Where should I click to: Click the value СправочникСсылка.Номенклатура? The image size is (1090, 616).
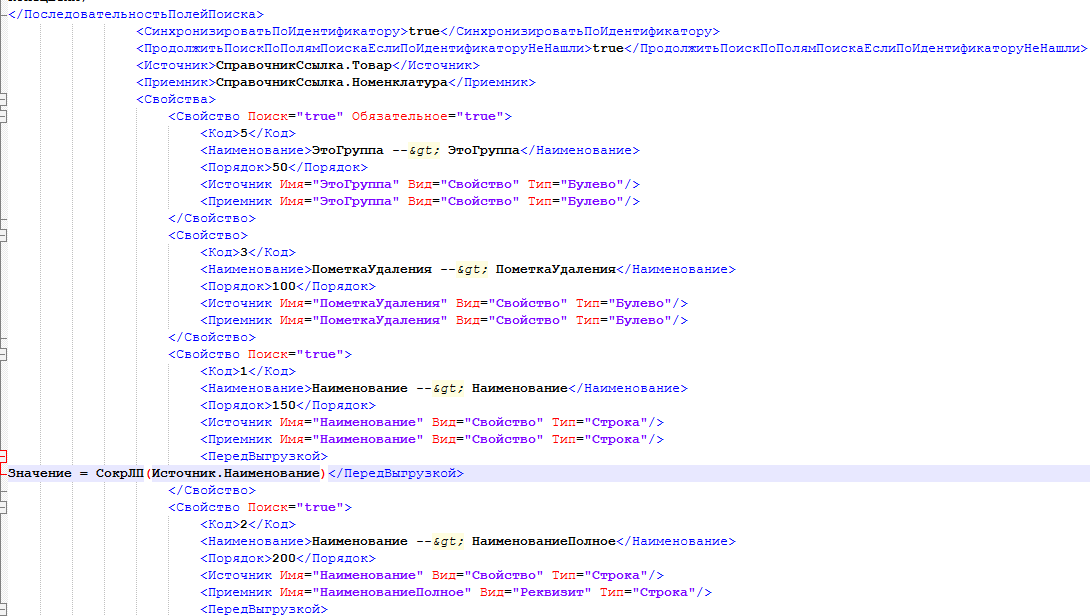click(332, 82)
